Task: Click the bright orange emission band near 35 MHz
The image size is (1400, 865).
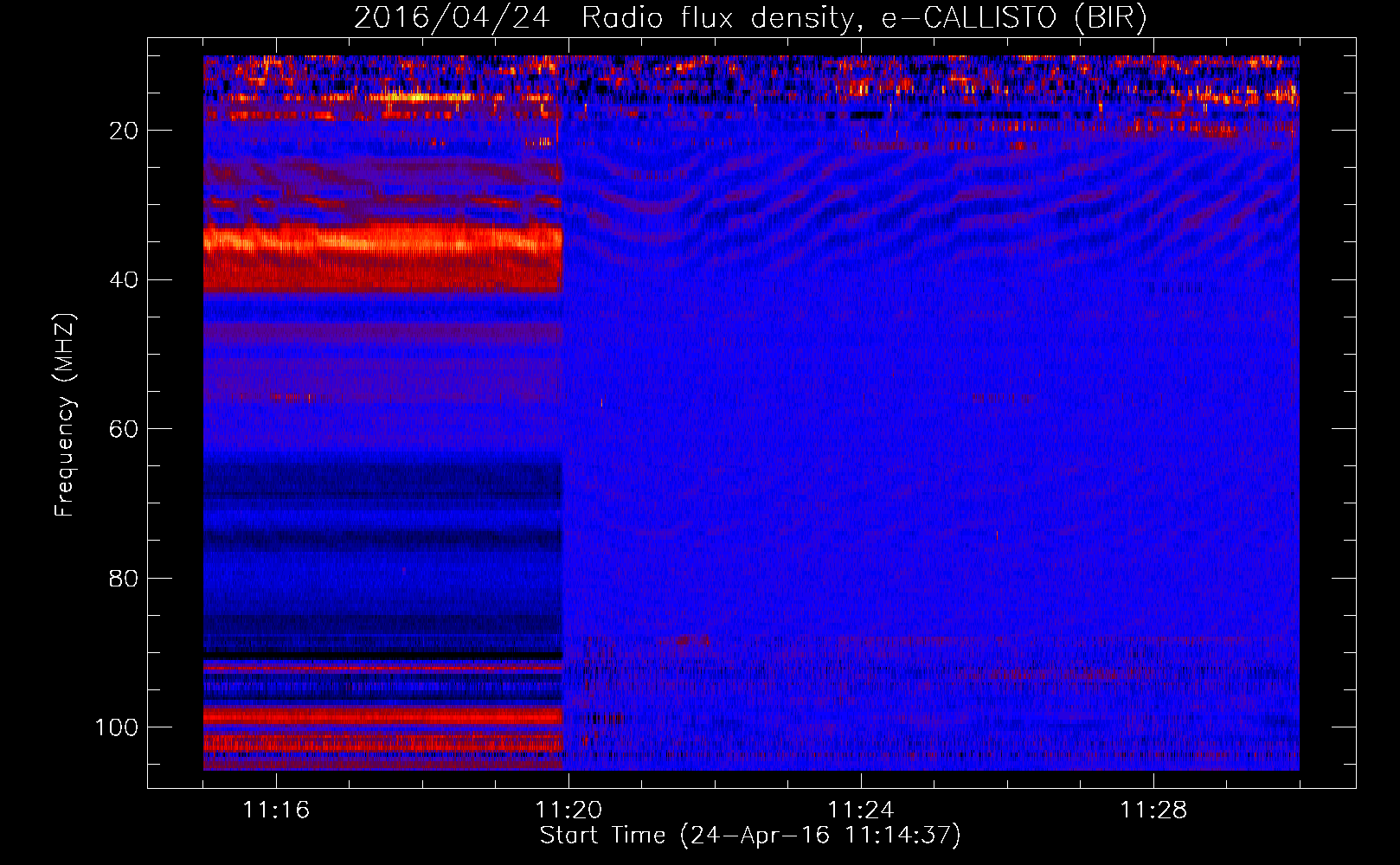Action: click(382, 240)
